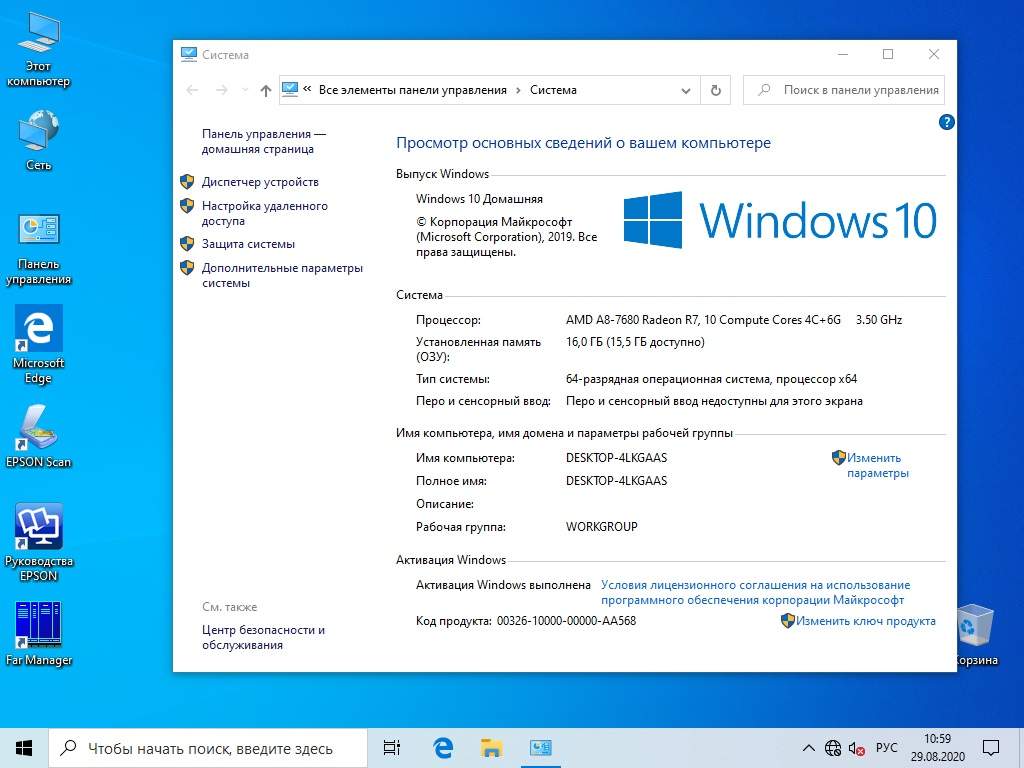Open the Руководства EPSON desktop shortcut
The image size is (1024, 768).
tap(39, 542)
